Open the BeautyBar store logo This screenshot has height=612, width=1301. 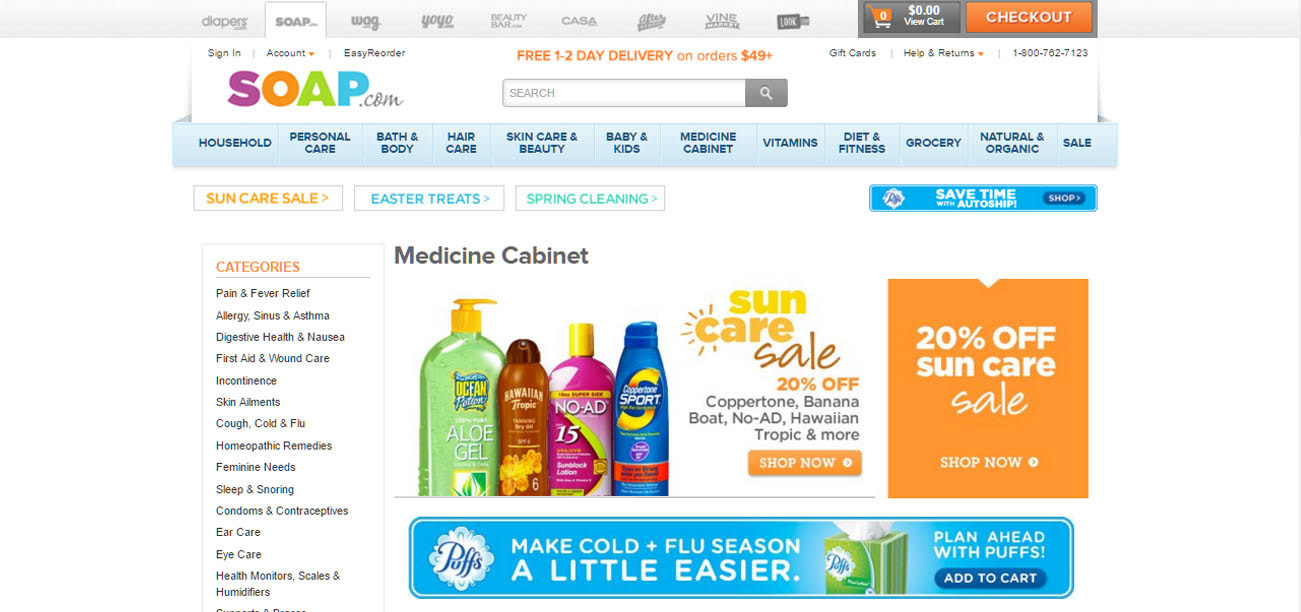(508, 20)
